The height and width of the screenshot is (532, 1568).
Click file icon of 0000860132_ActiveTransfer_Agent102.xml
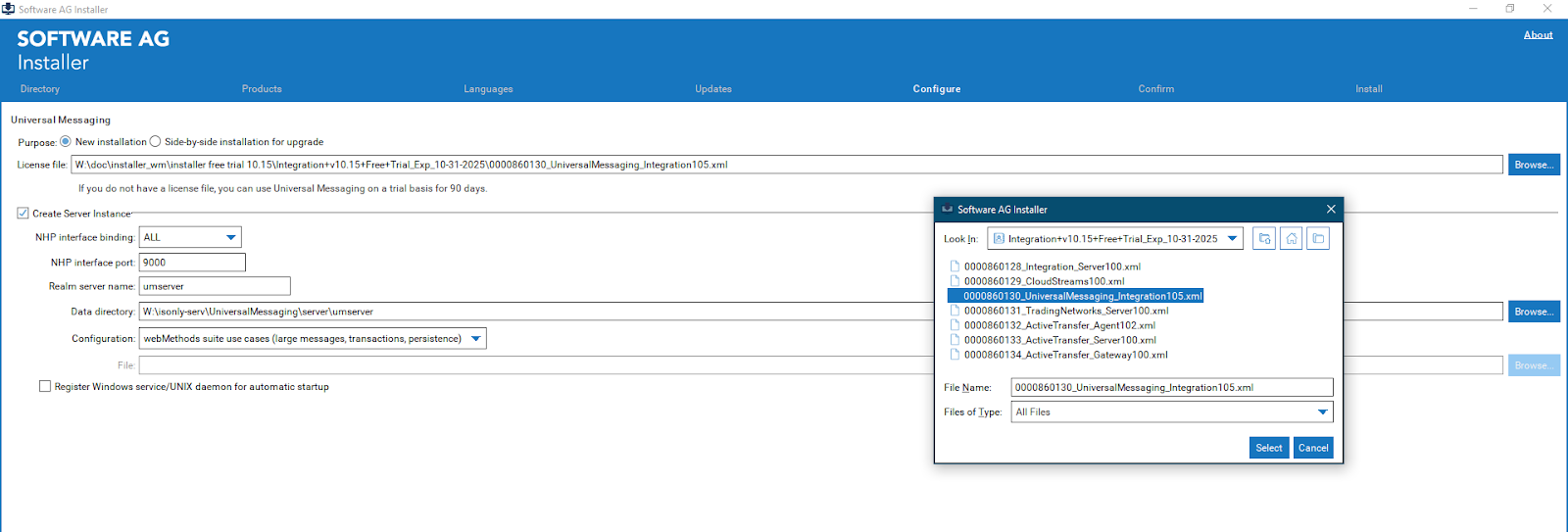tap(955, 325)
